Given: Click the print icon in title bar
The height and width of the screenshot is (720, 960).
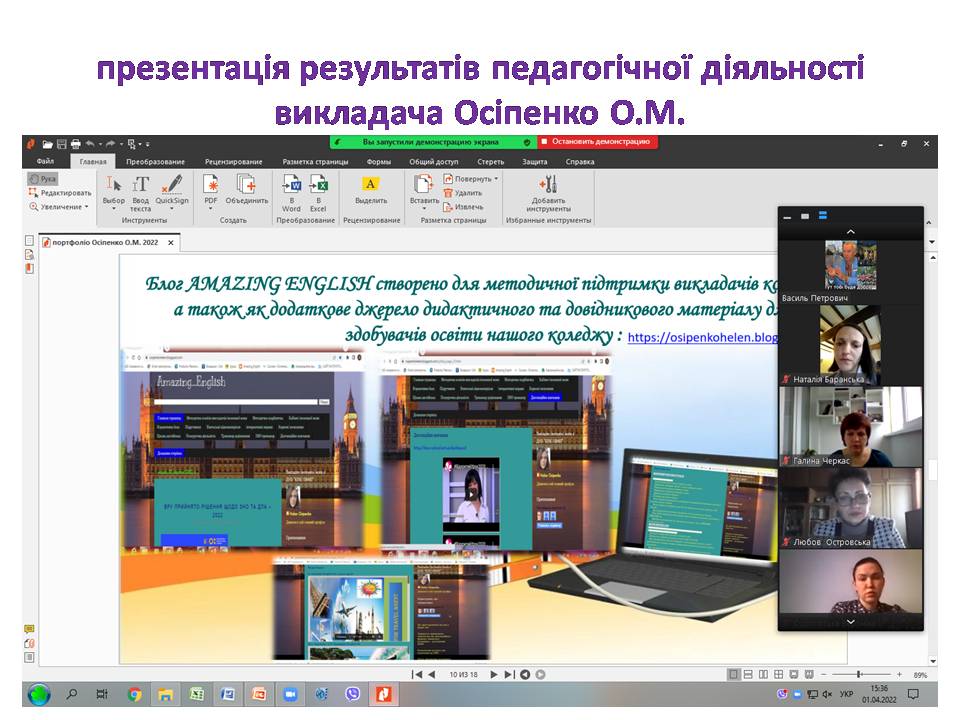Looking at the screenshot, I should point(76,144).
